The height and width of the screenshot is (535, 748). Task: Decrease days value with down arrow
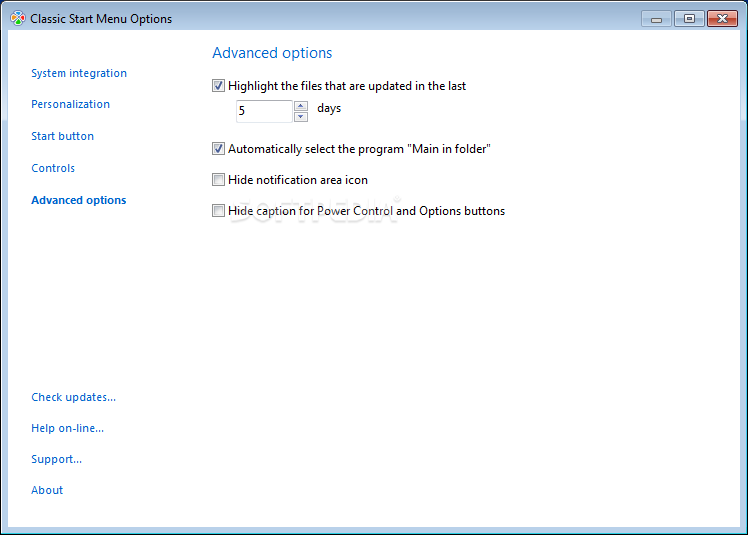click(301, 117)
